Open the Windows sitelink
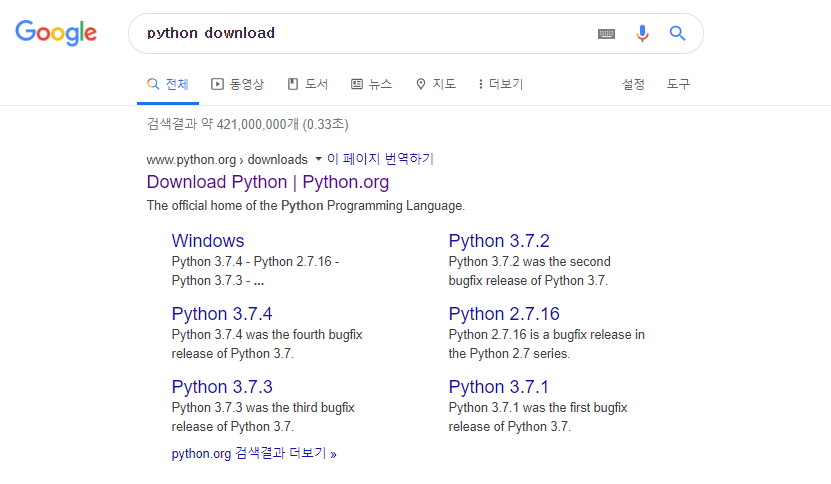The image size is (831, 484). (x=208, y=241)
